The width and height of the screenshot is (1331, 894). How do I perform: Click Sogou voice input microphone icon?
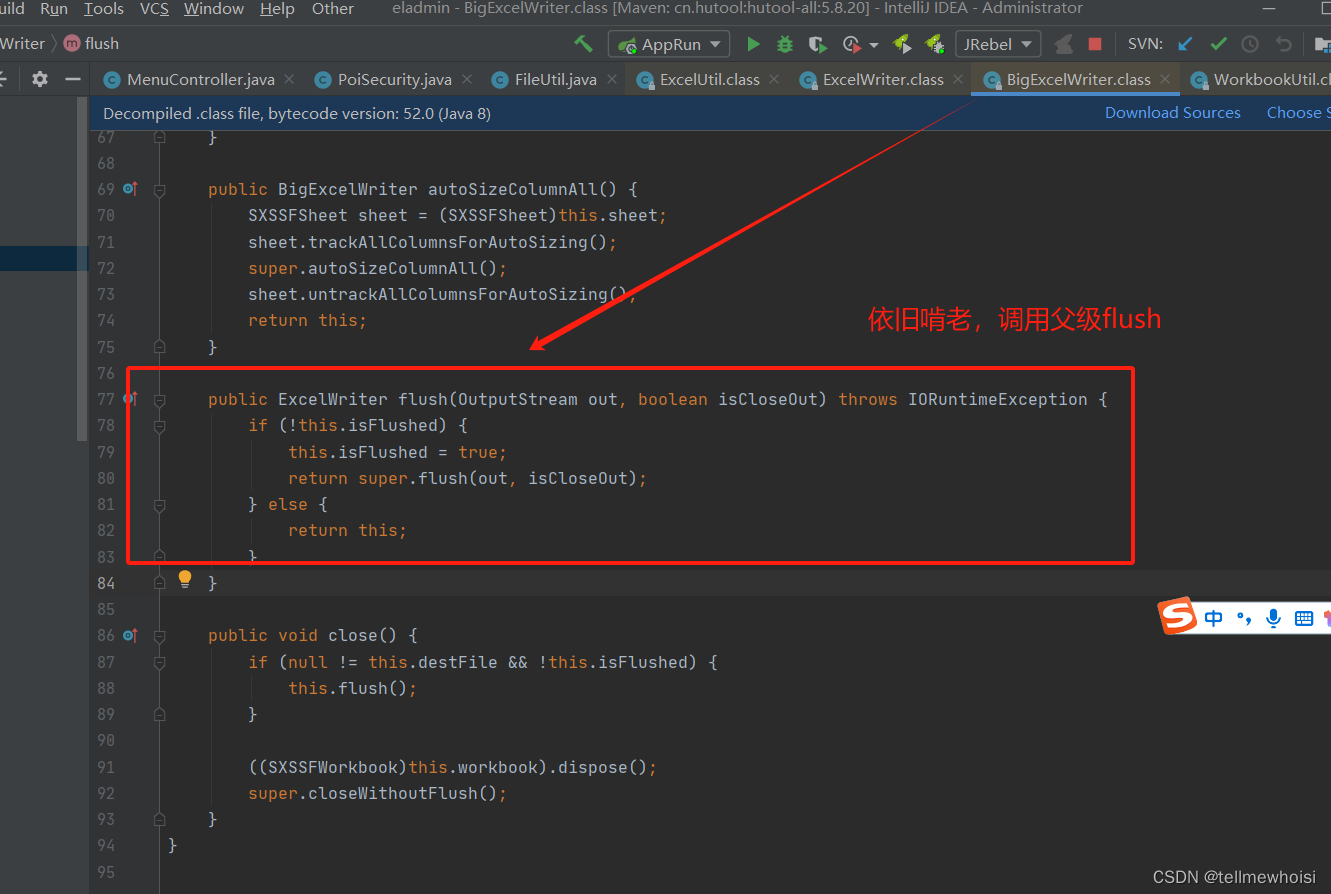(1273, 618)
